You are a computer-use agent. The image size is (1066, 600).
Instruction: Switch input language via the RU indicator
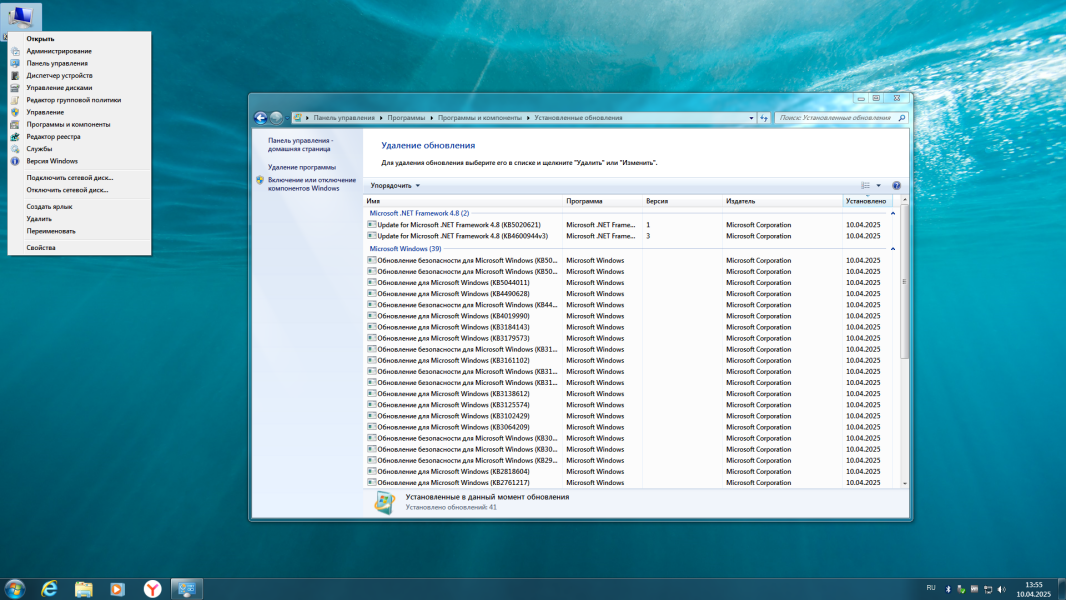pos(931,588)
